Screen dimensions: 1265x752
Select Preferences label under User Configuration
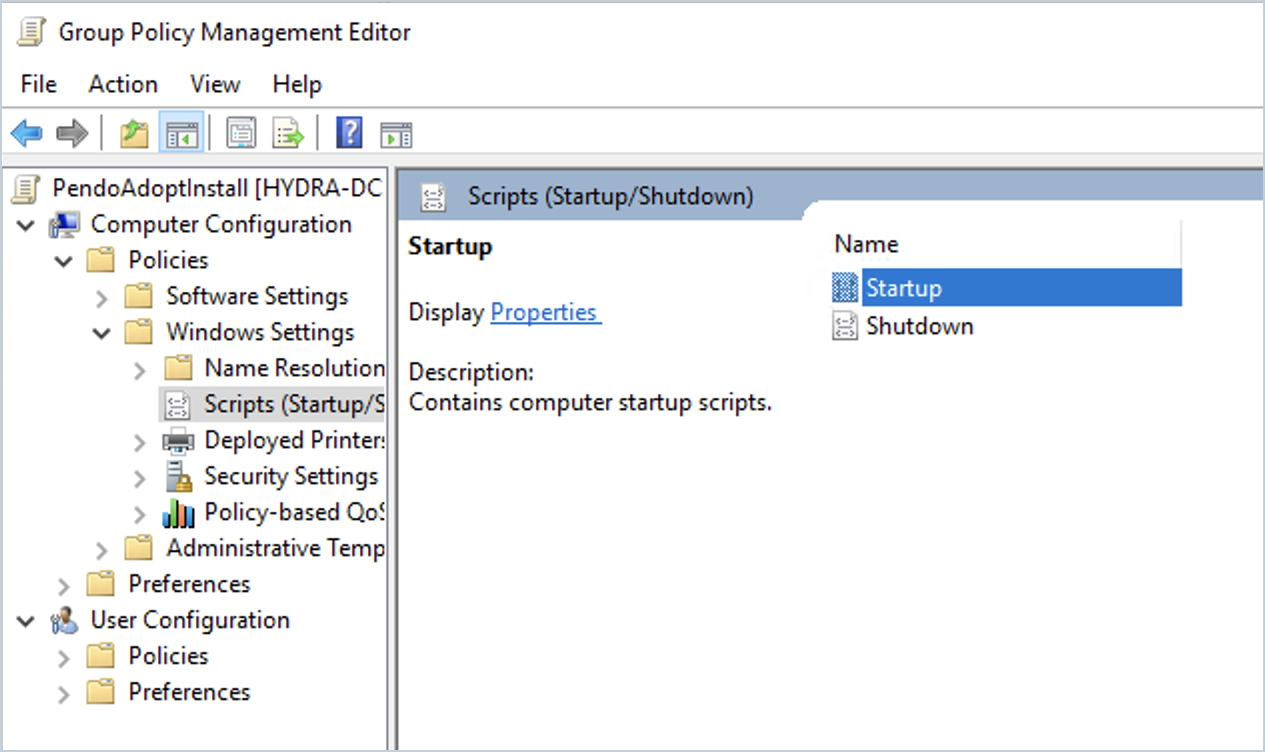[x=189, y=692]
